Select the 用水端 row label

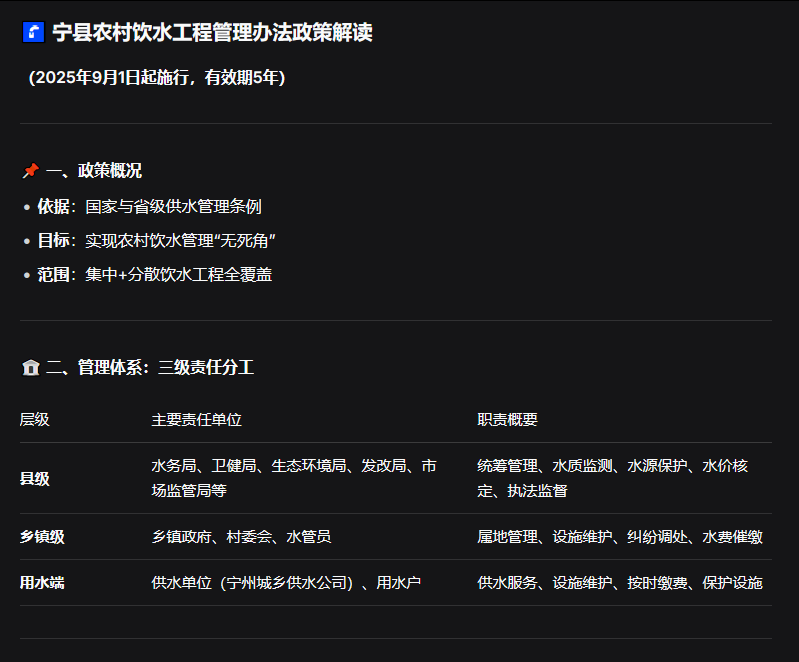pos(42,583)
